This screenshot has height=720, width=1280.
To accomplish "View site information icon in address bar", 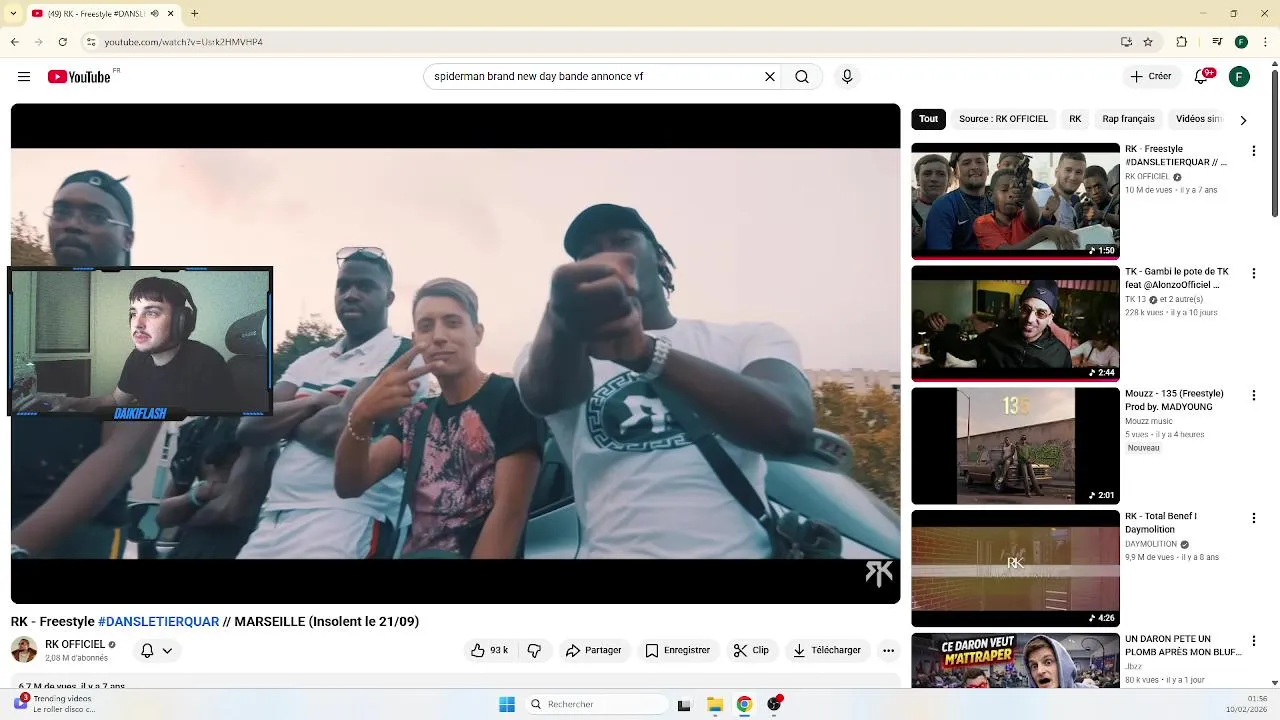I will 91,42.
